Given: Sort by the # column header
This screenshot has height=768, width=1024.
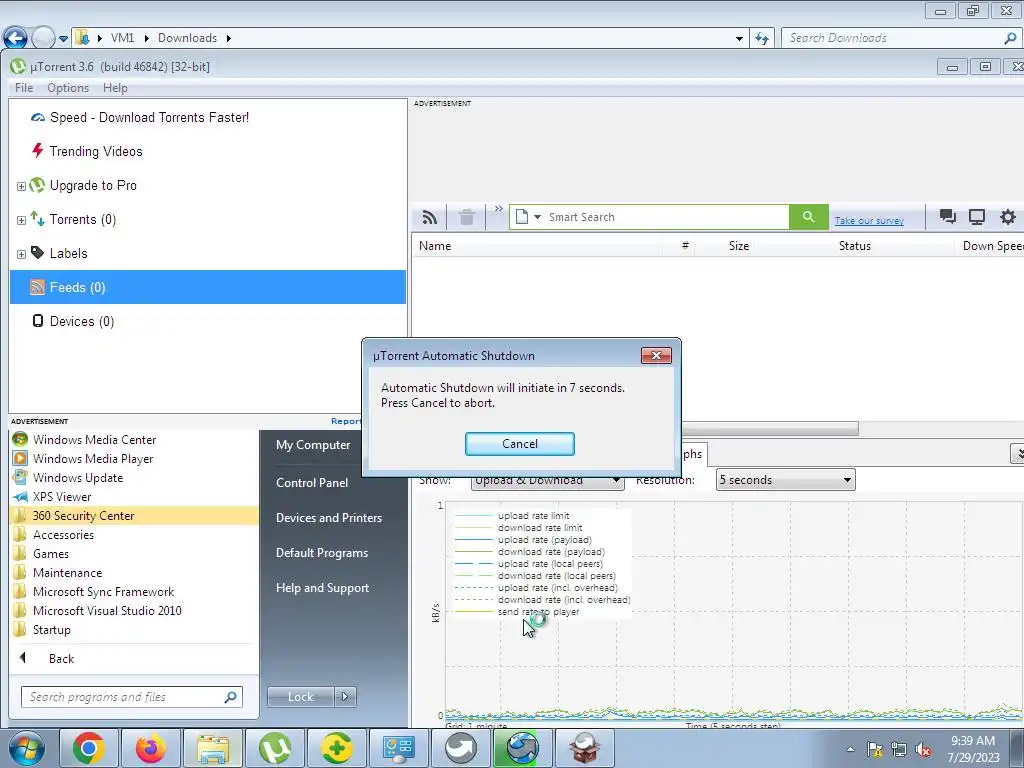Looking at the screenshot, I should pos(685,246).
